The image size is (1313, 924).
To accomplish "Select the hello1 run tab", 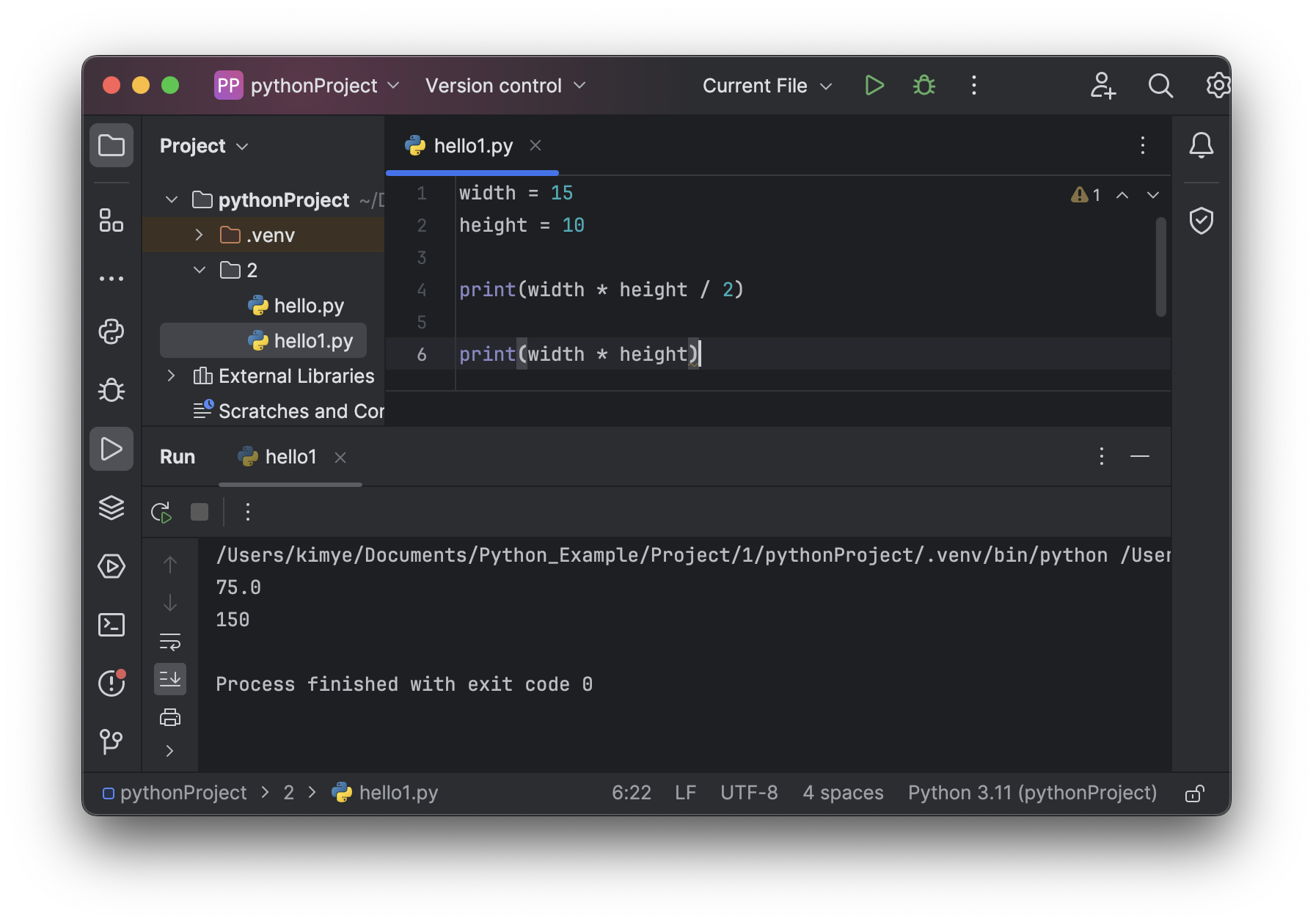I will [290, 457].
